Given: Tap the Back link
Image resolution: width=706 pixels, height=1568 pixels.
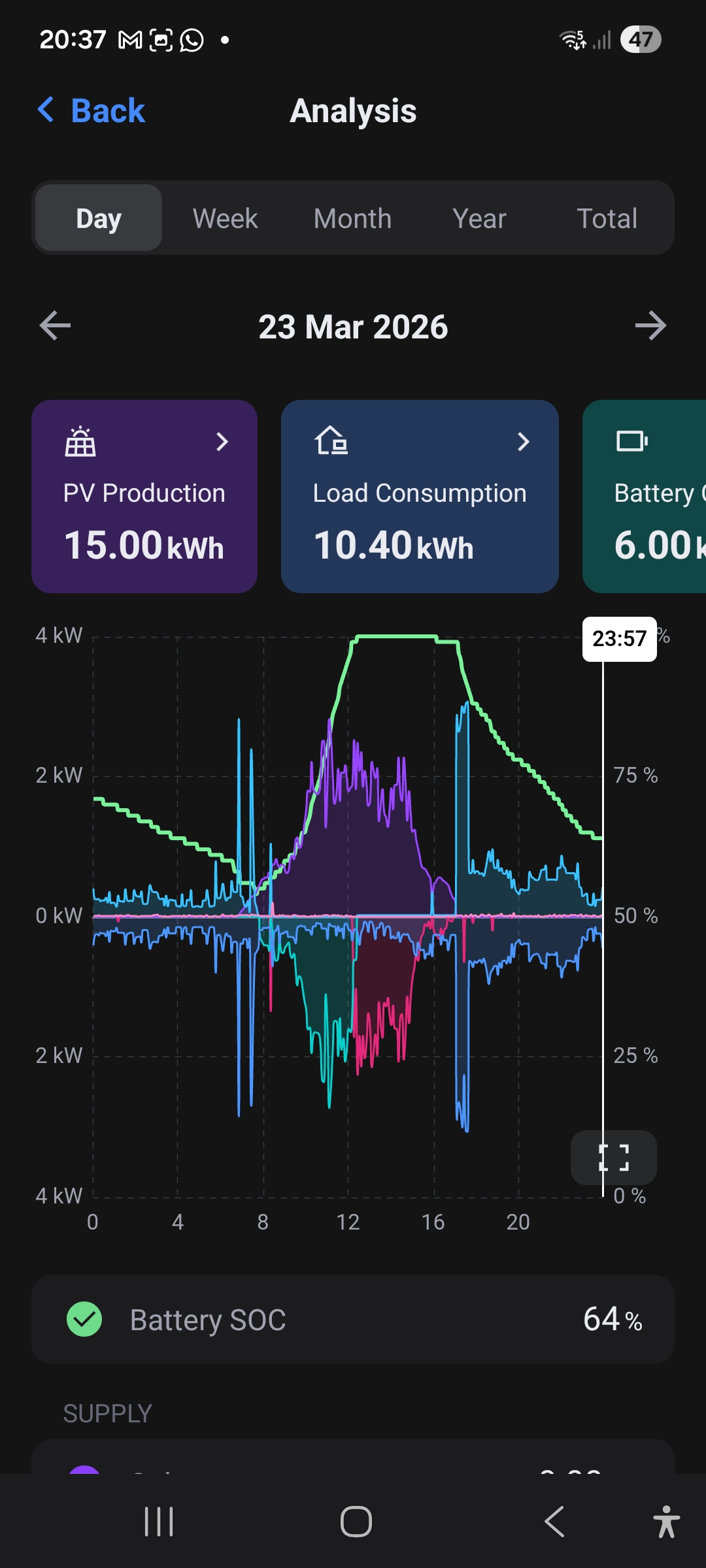Looking at the screenshot, I should pyautogui.click(x=92, y=110).
